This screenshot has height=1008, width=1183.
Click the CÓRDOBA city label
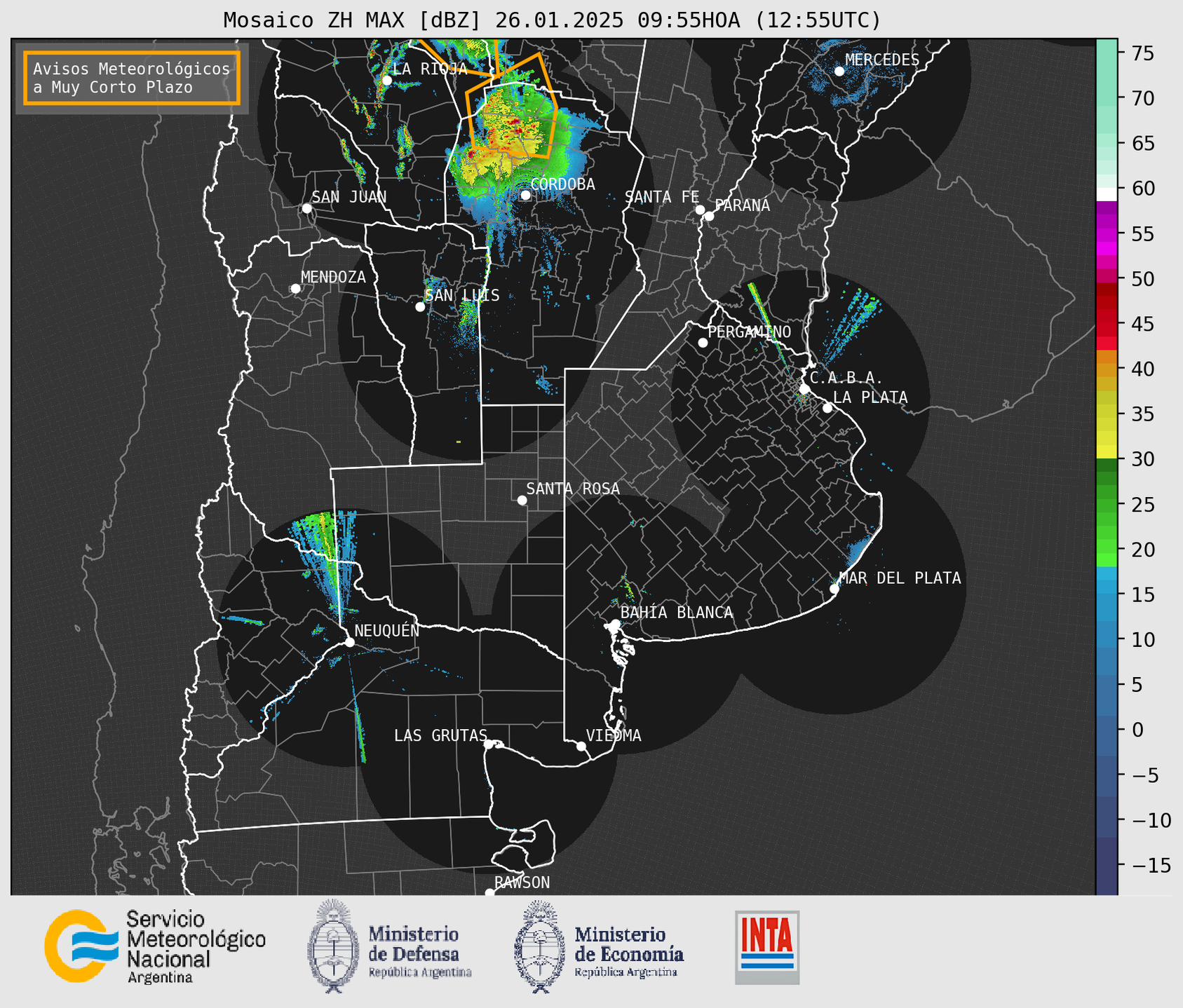coord(562,184)
